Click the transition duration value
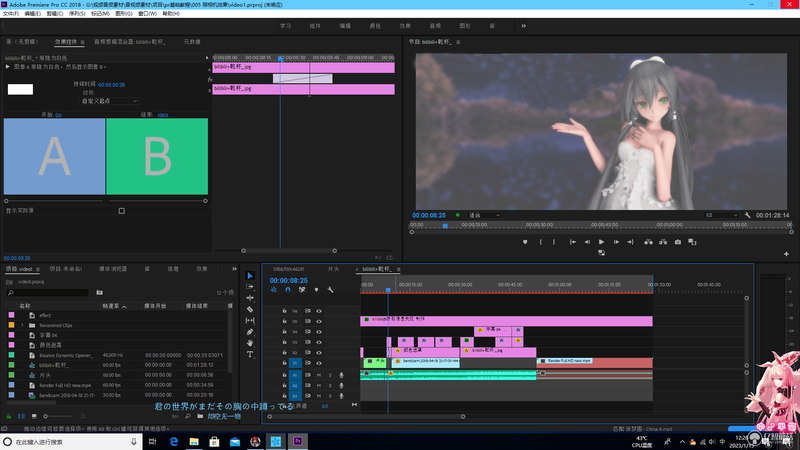Screen dimensions: 800x450 pos(111,85)
